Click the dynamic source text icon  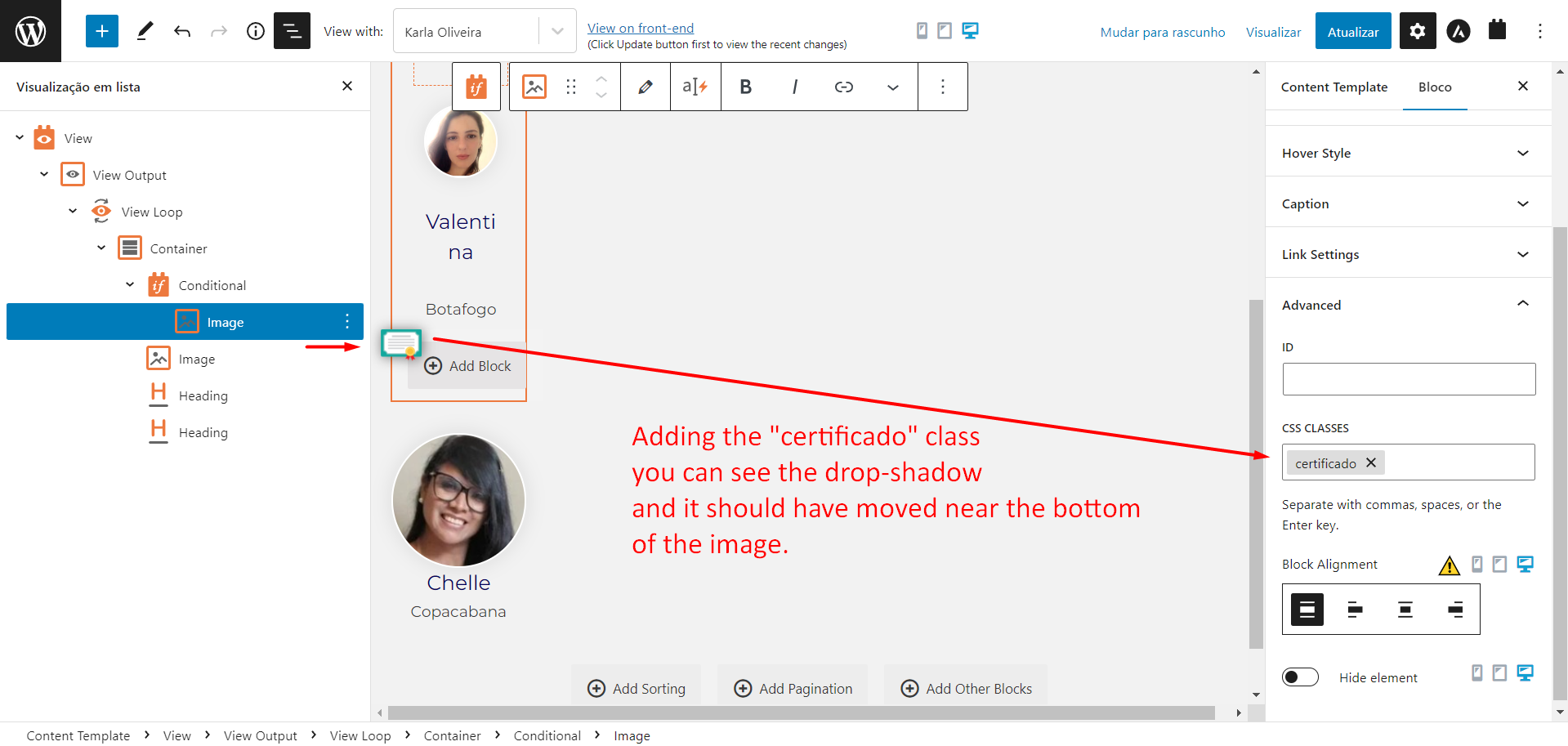695,87
